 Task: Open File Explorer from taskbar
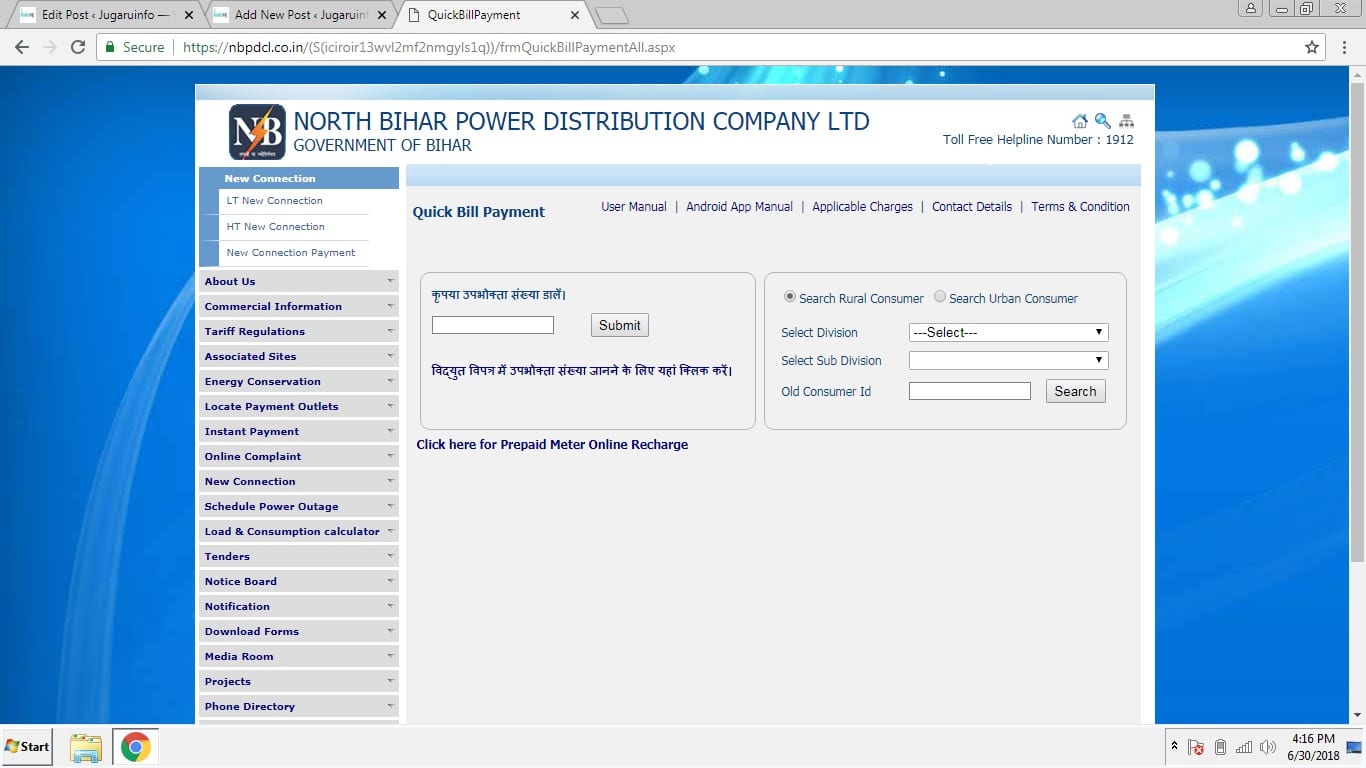click(x=86, y=747)
